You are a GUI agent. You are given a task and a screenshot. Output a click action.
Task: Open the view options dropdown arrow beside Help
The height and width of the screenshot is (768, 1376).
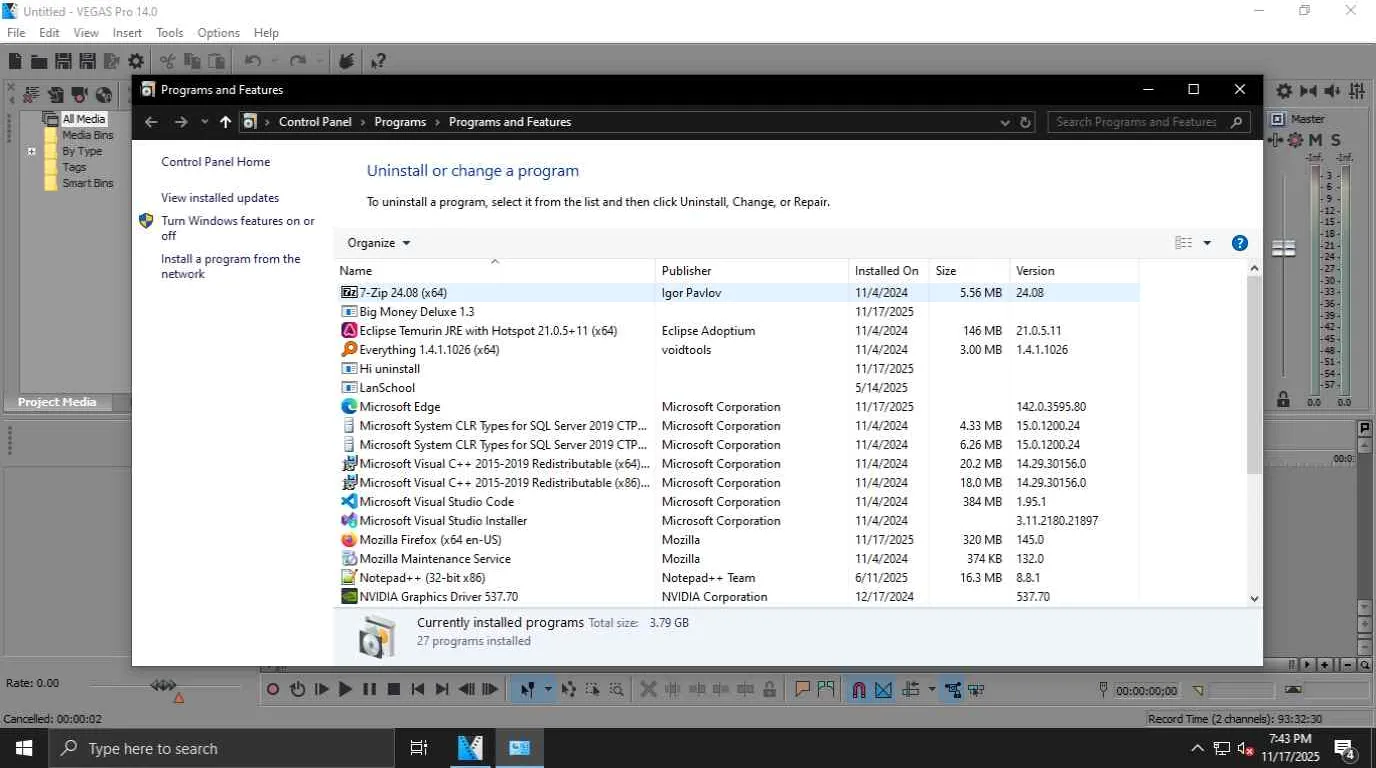(x=1207, y=243)
